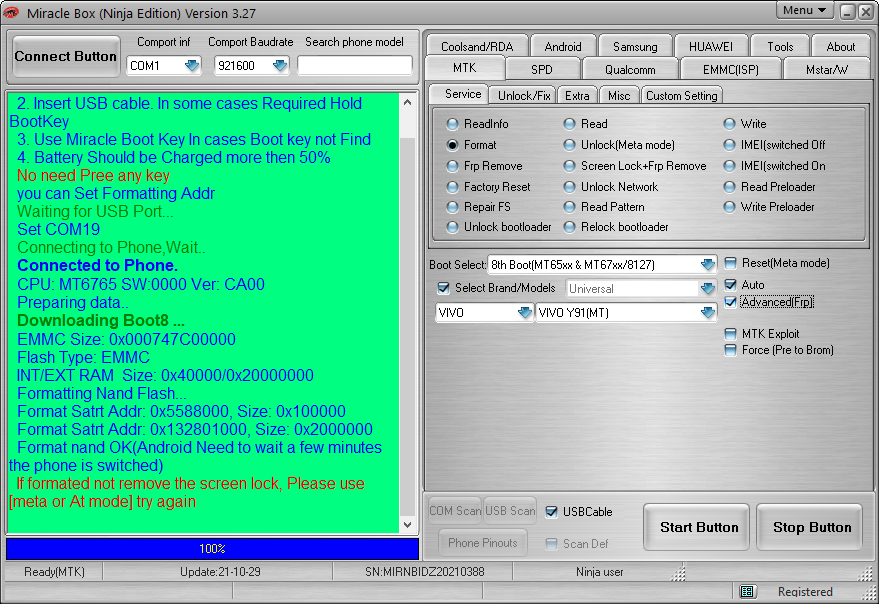Enable Force (Pre to Brom) checkbox
Image resolution: width=879 pixels, height=604 pixels.
click(730, 351)
